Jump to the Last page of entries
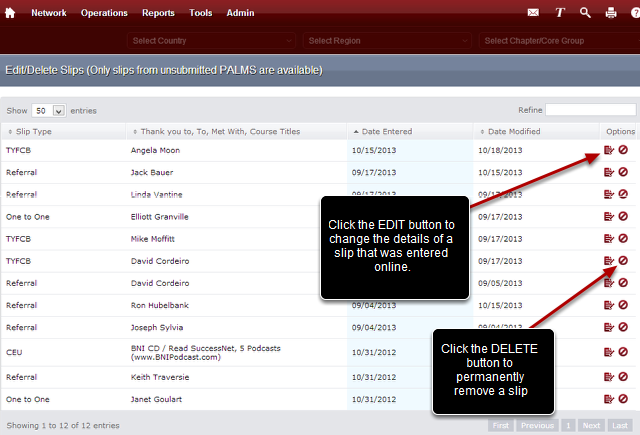This screenshot has height=435, width=640. pos(620,425)
